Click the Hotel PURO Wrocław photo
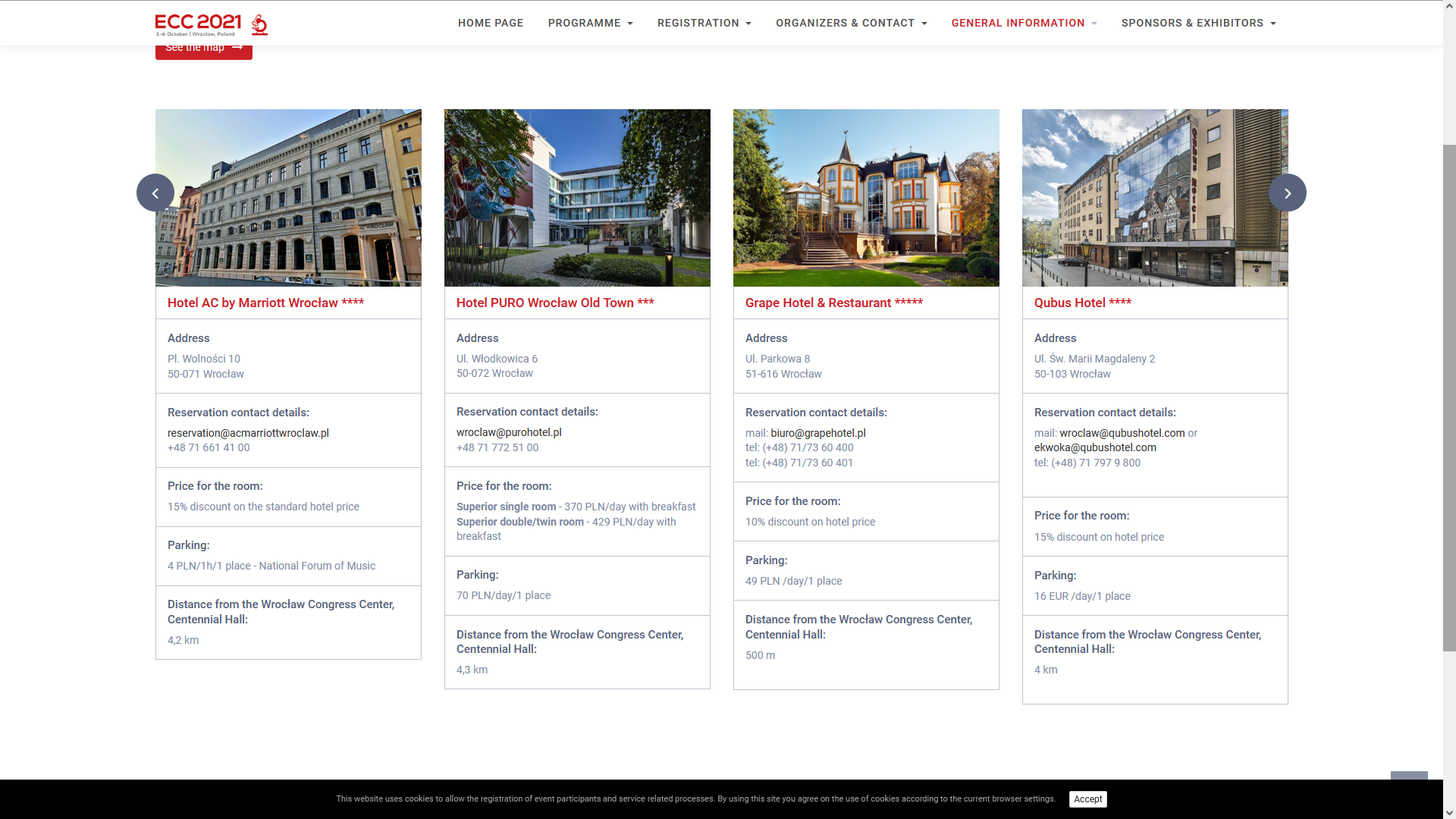 point(577,197)
